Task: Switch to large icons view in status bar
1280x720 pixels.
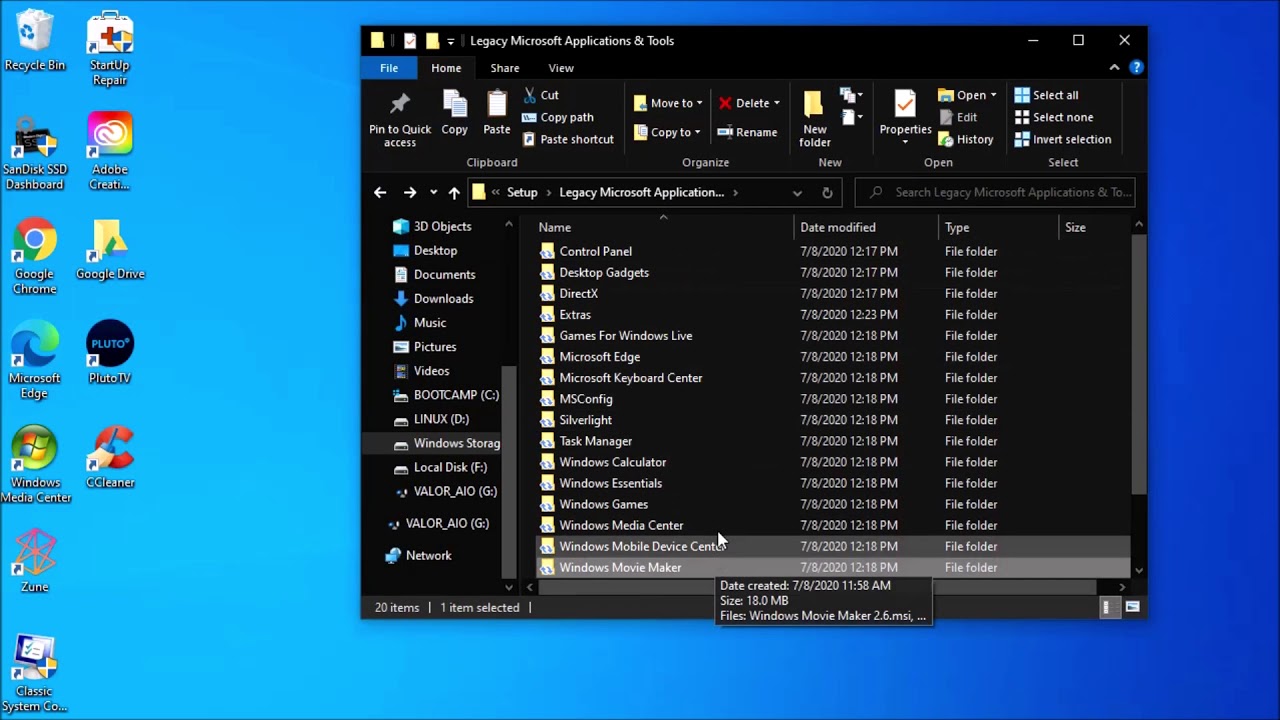Action: [x=1132, y=607]
